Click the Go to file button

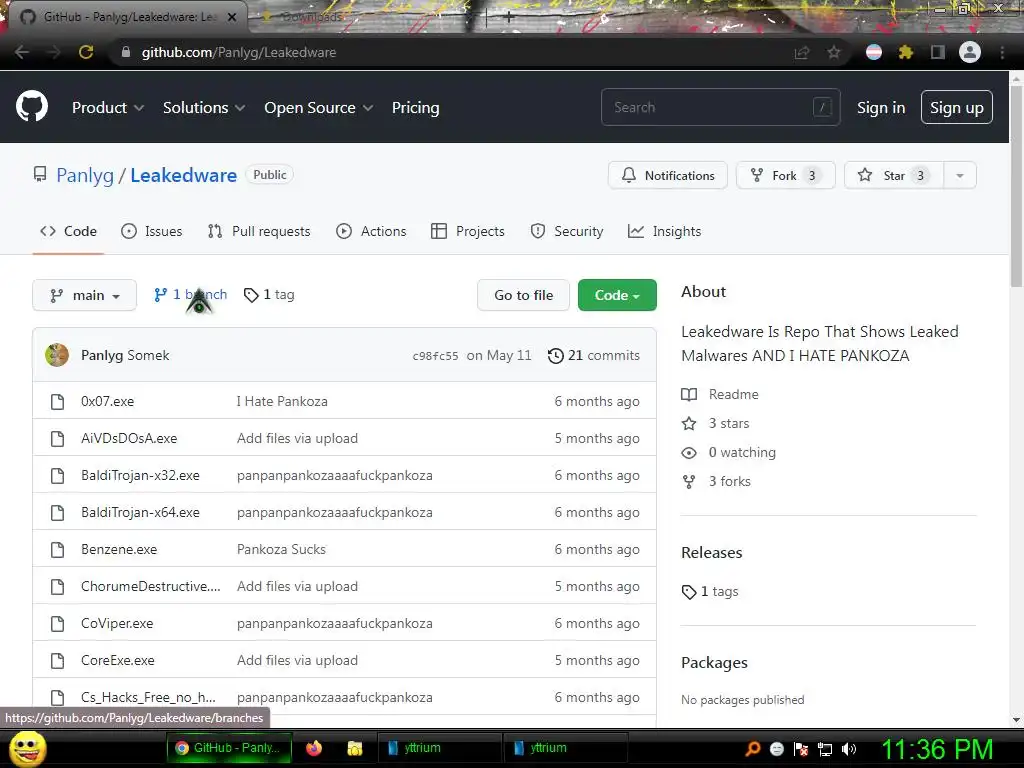523,295
